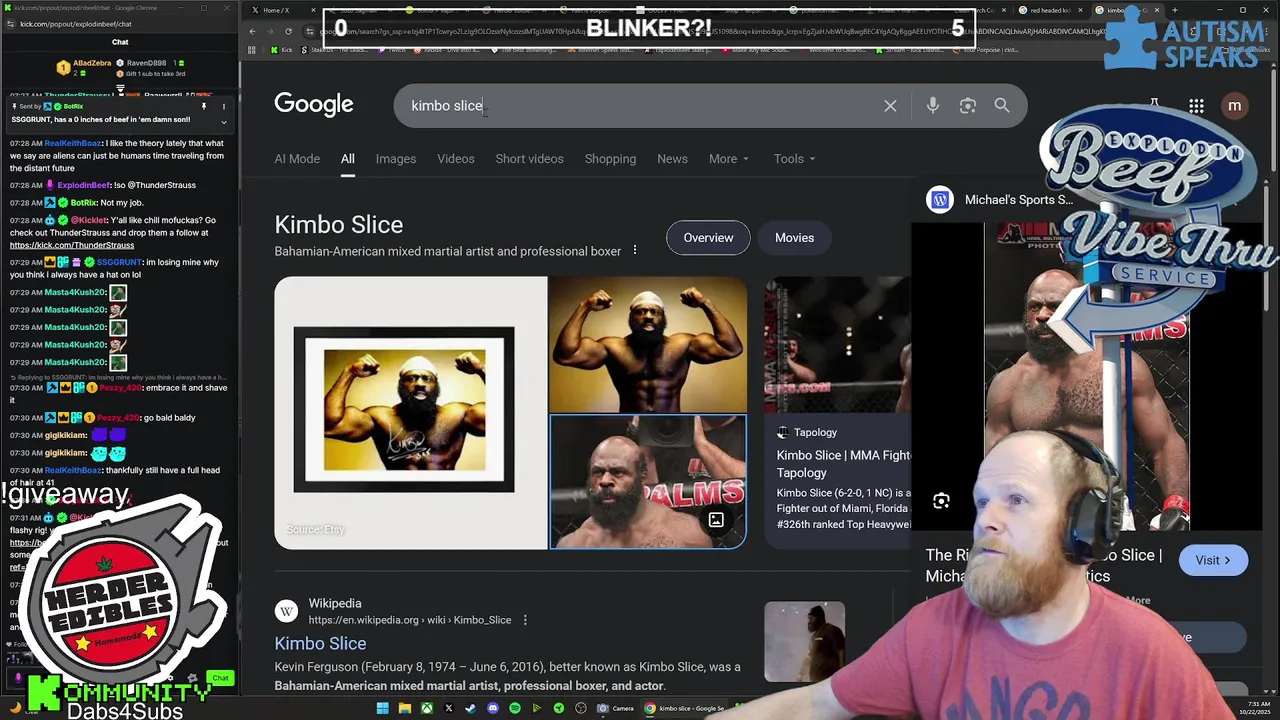
Task: Launch Steam from the taskbar
Action: click(471, 708)
